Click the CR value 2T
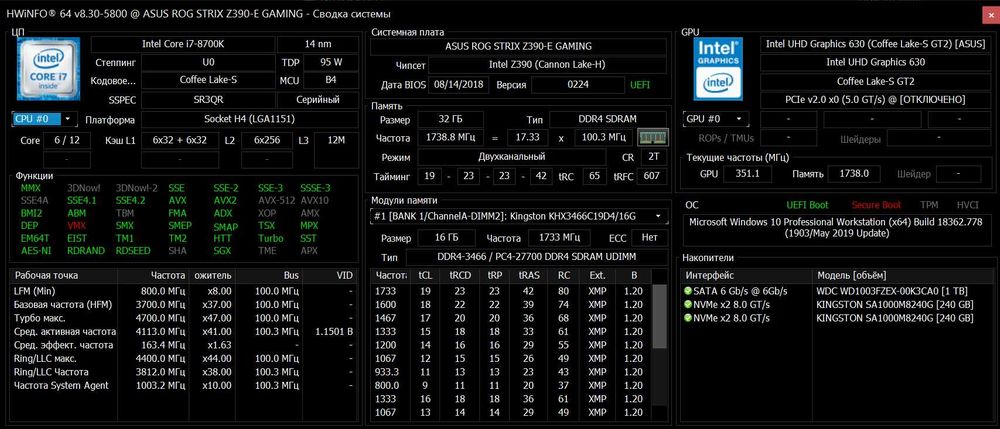This screenshot has height=429, width=1000. pos(653,157)
